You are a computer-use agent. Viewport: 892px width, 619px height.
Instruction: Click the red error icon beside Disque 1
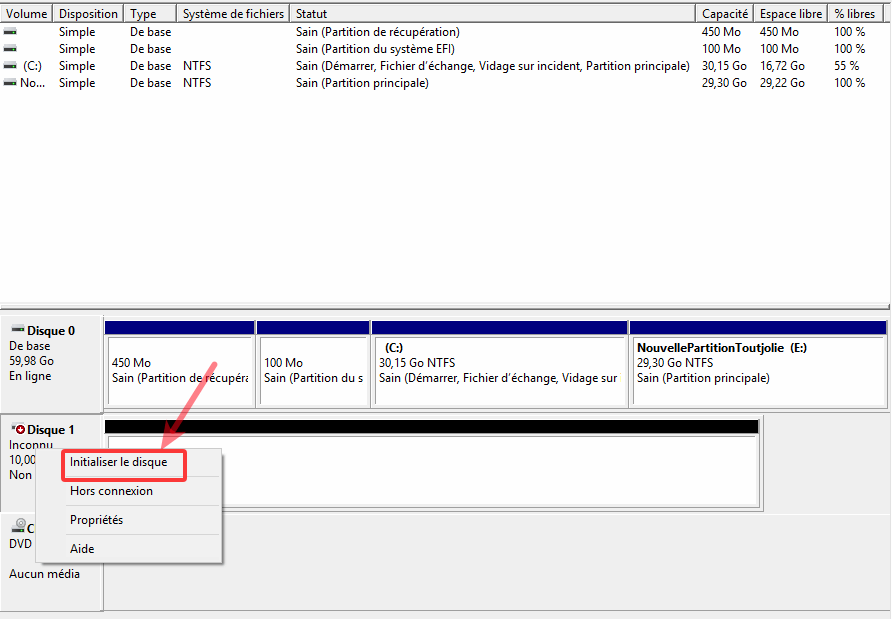point(20,429)
